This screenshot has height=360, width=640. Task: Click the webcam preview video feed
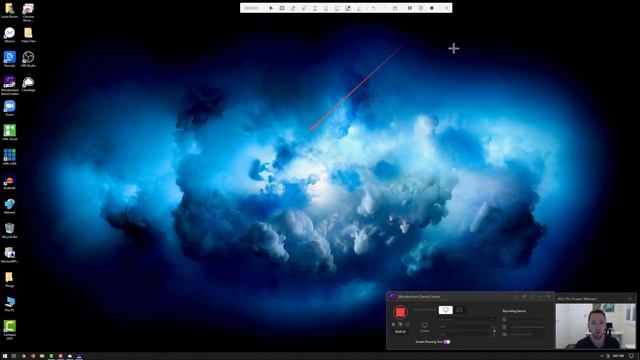tap(596, 326)
